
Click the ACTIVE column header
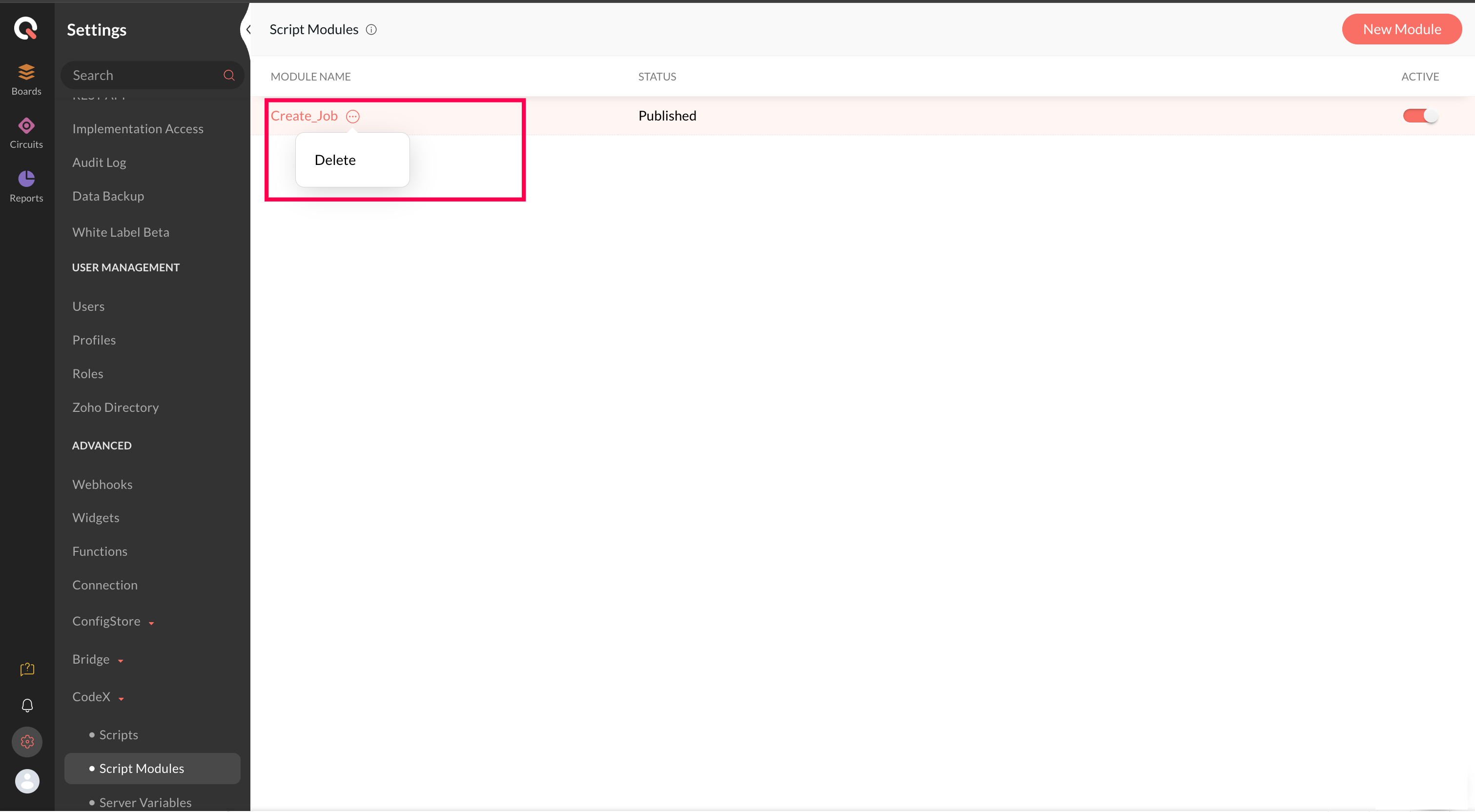1420,77
